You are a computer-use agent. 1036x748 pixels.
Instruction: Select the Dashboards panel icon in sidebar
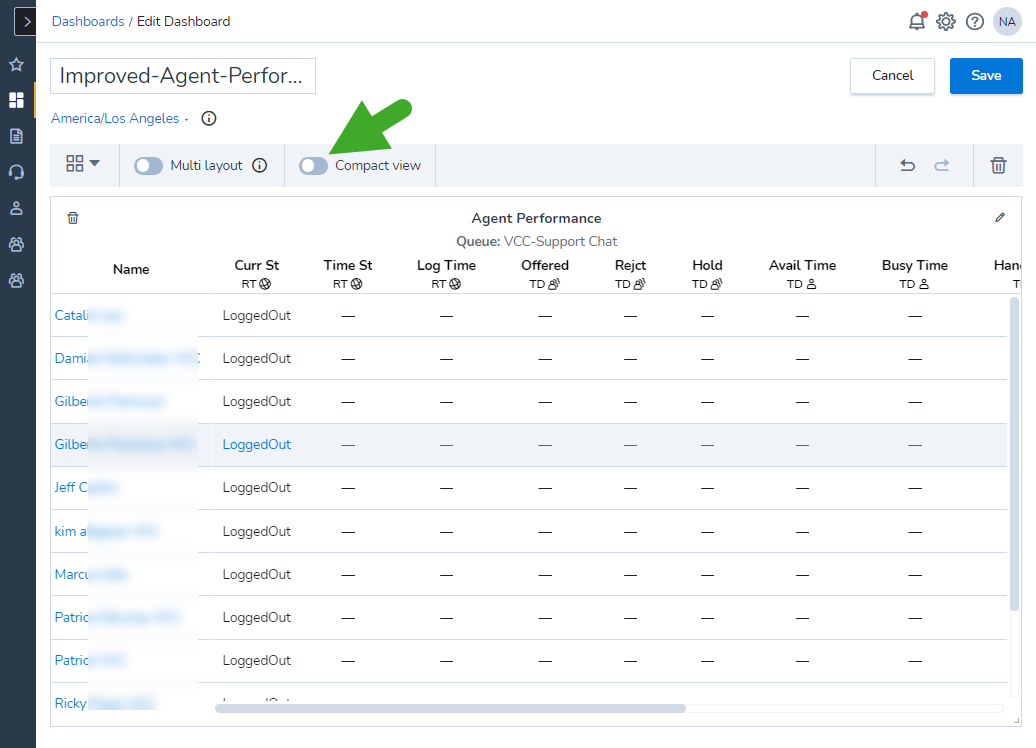(16, 100)
